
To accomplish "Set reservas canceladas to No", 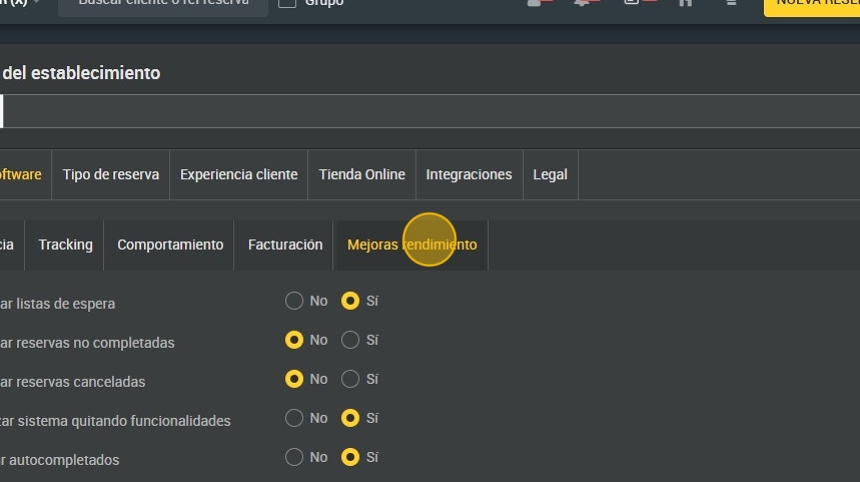I will pyautogui.click(x=294, y=379).
